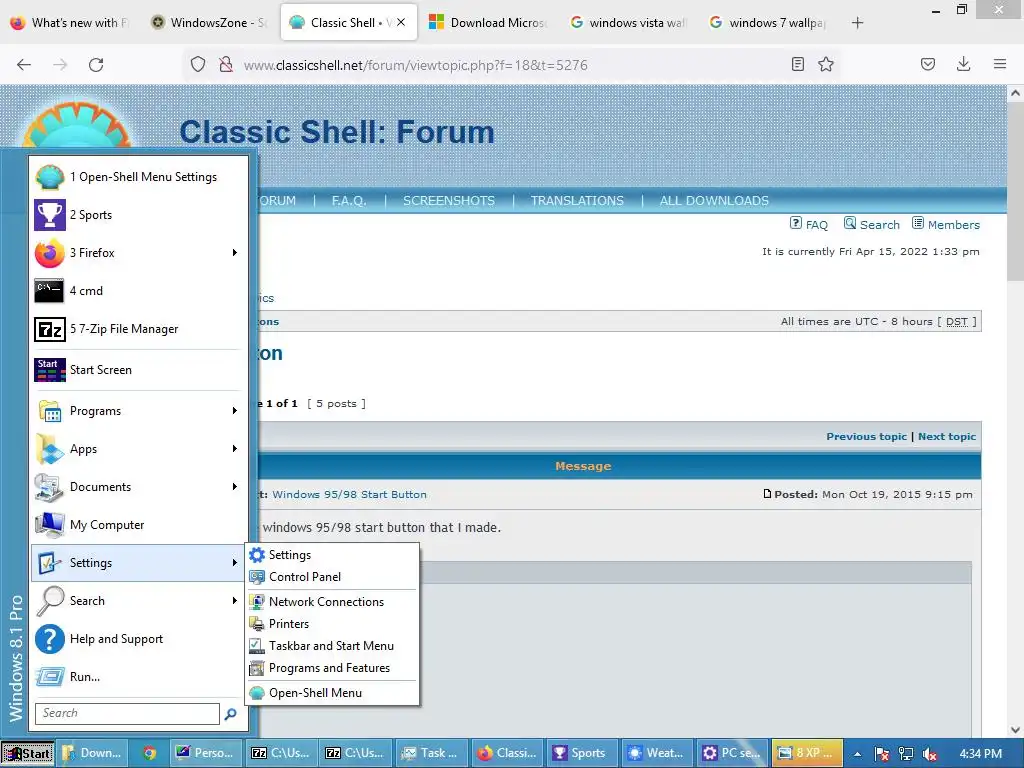Screen dimensions: 1024x768
Task: Click Firefox back arrow button
Action: [24, 65]
